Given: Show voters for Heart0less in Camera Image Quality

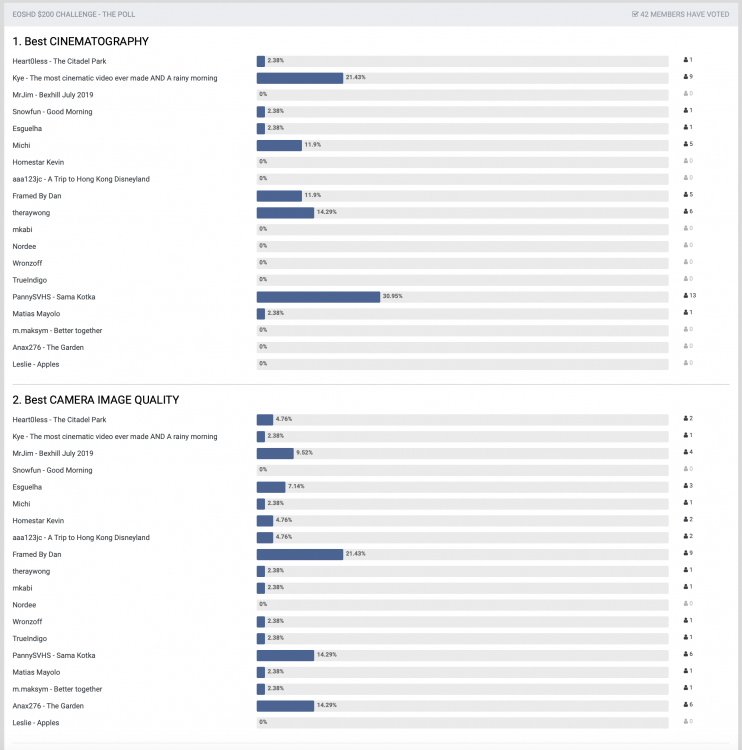Looking at the screenshot, I should coord(688,419).
